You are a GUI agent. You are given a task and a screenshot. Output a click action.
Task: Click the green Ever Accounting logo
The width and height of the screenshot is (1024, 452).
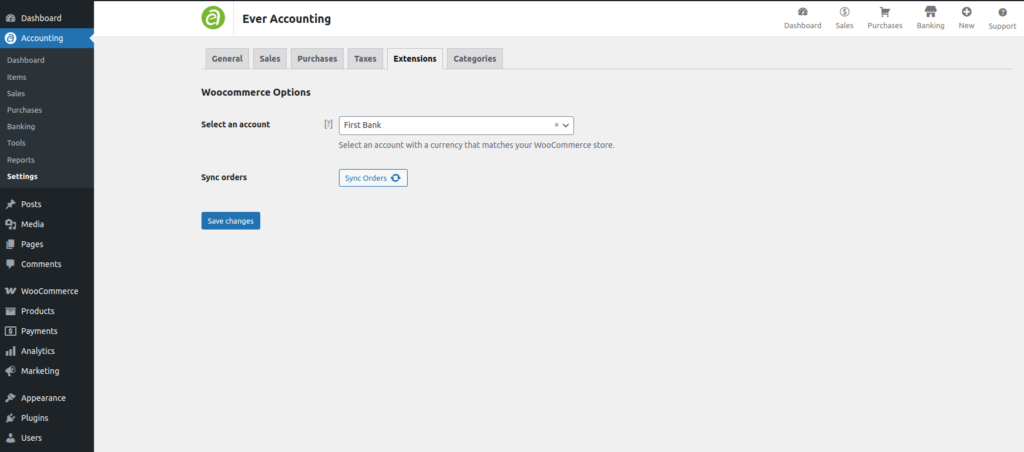(213, 18)
